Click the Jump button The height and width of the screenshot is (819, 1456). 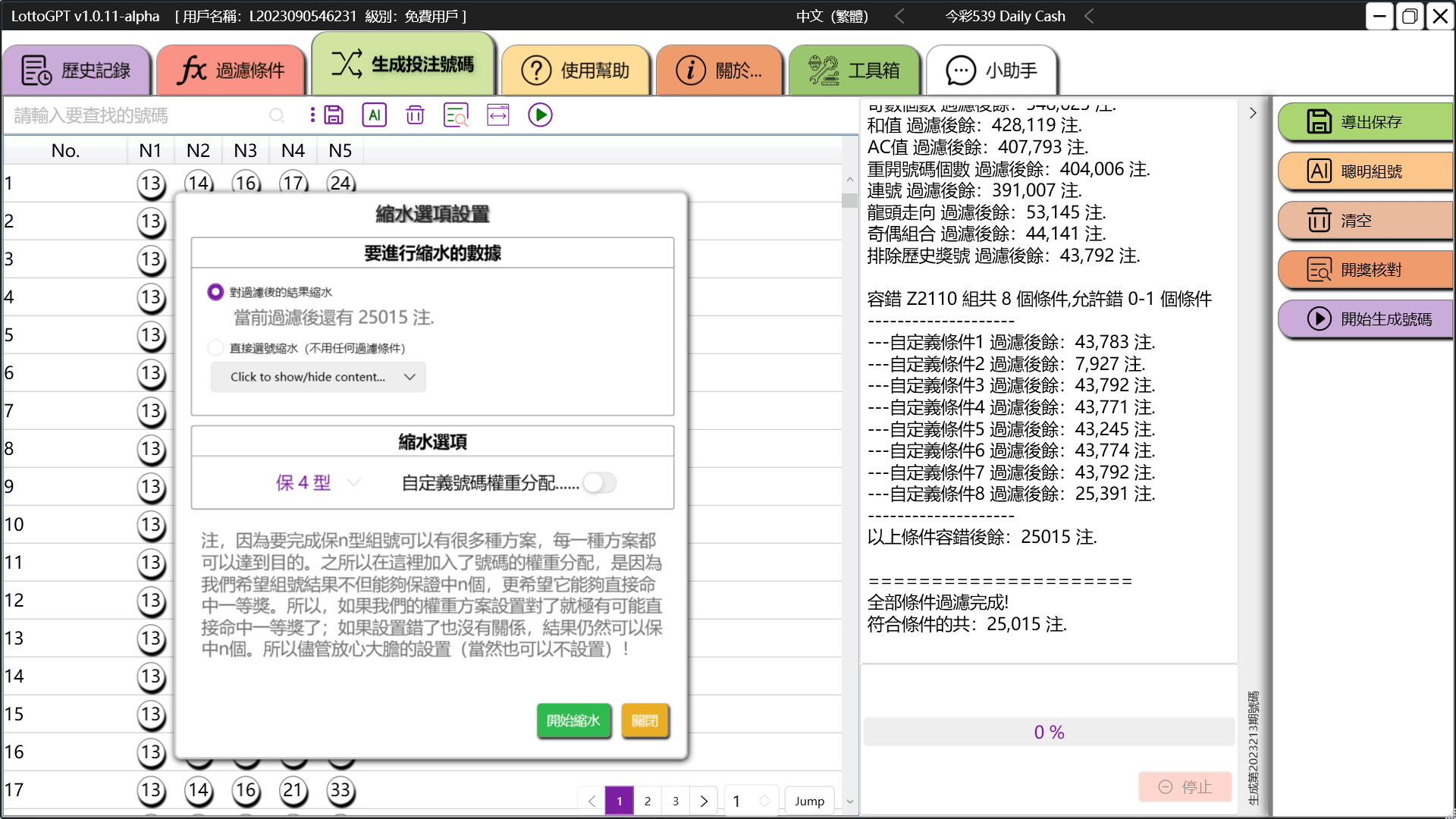[x=809, y=801]
